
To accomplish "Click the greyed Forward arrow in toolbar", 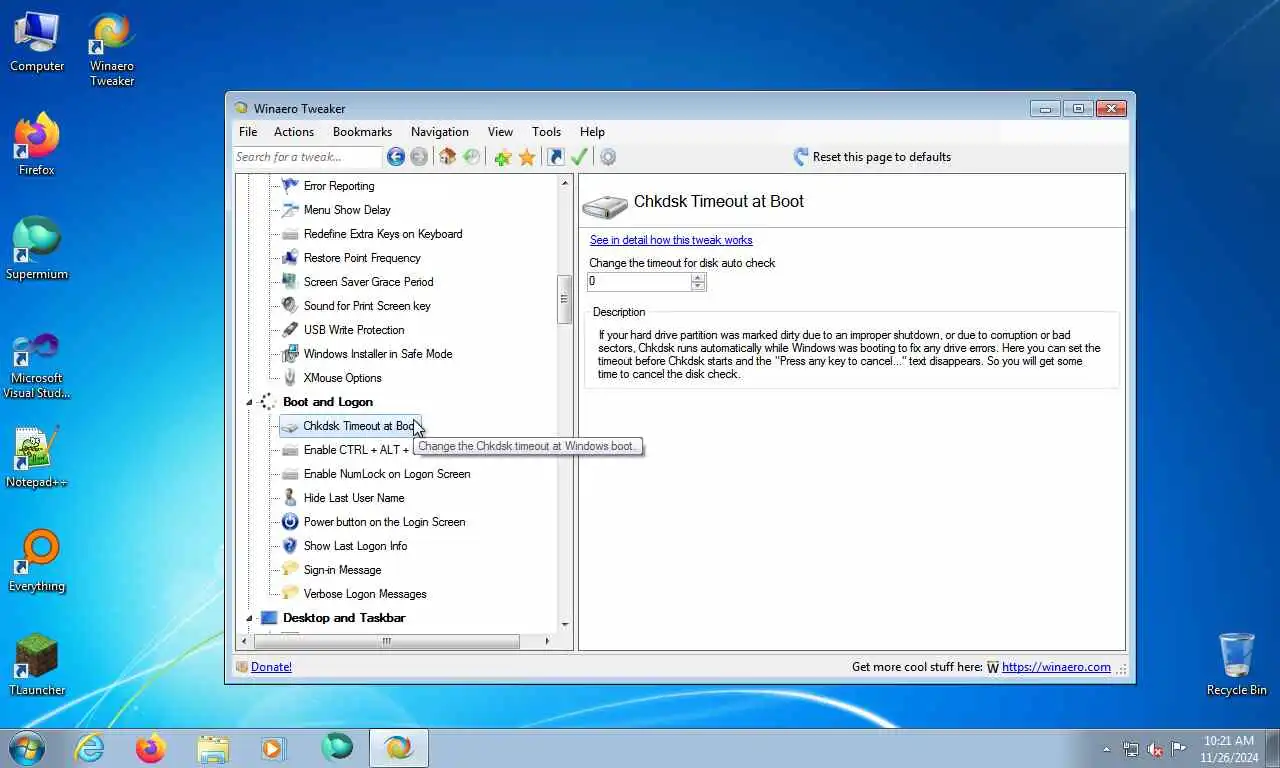I will click(x=419, y=157).
